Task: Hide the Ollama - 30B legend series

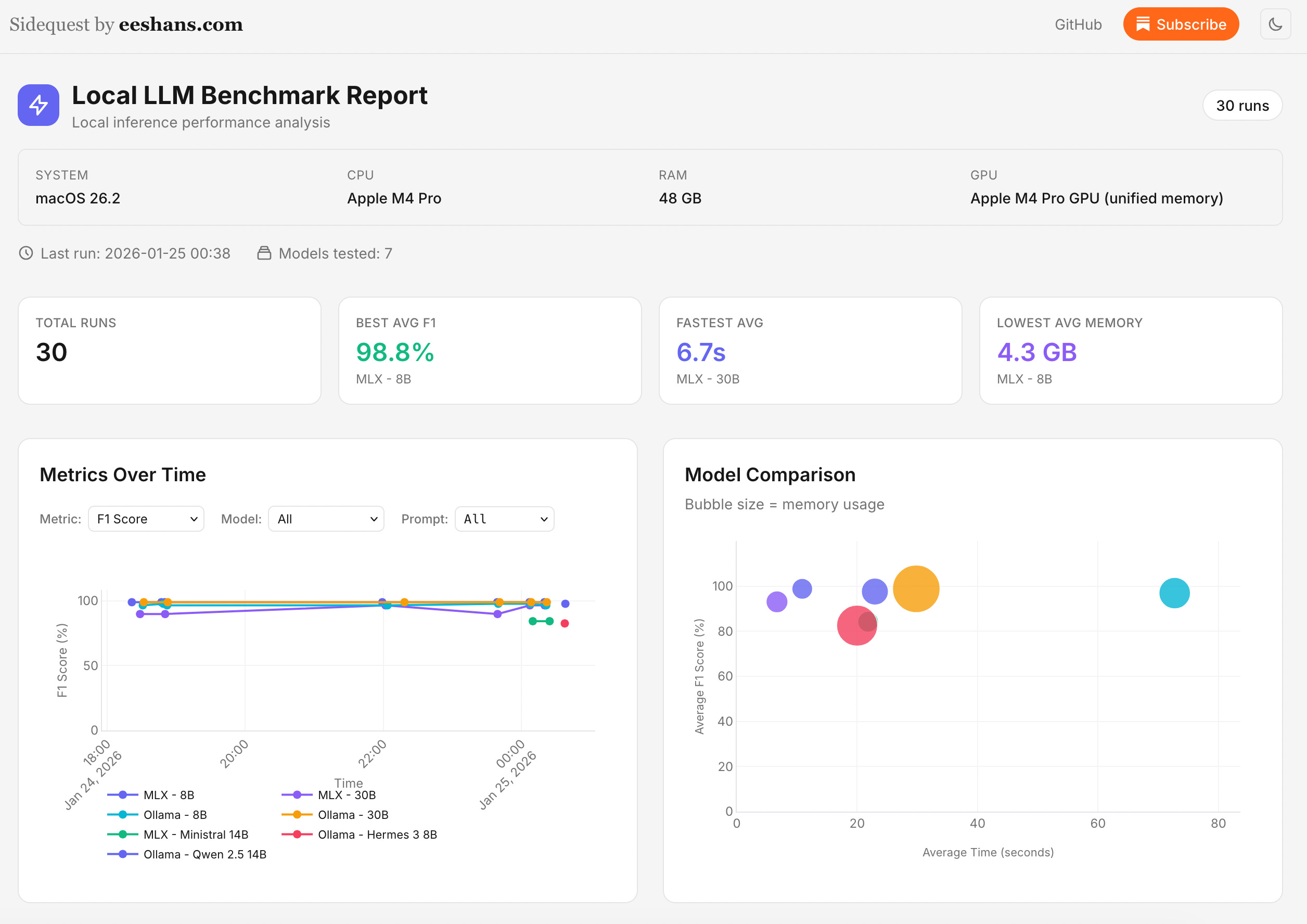Action: (x=352, y=815)
